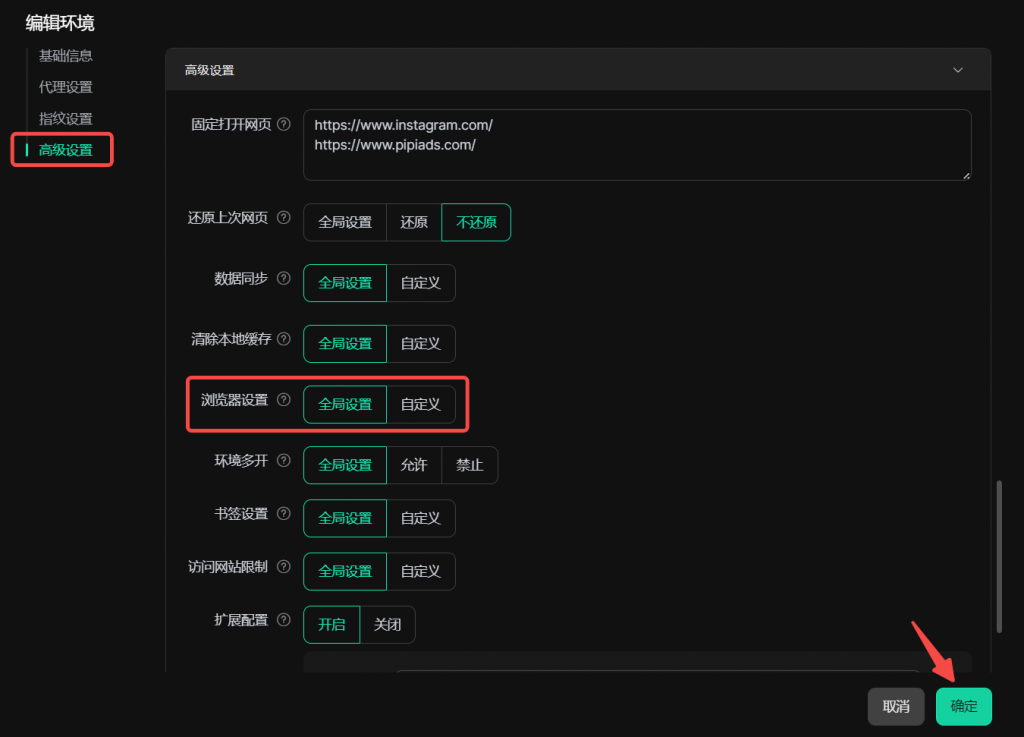Click help icon next to 清除本地缓存
The height and width of the screenshot is (737, 1024).
(284, 339)
